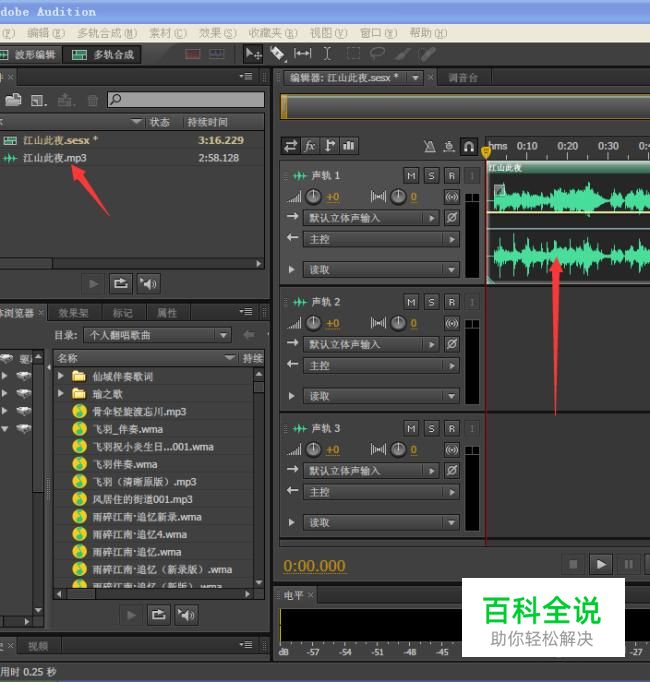650x682 pixels.
Task: Click the 江山此夜 clip on 声轨 1
Action: pyautogui.click(x=568, y=224)
